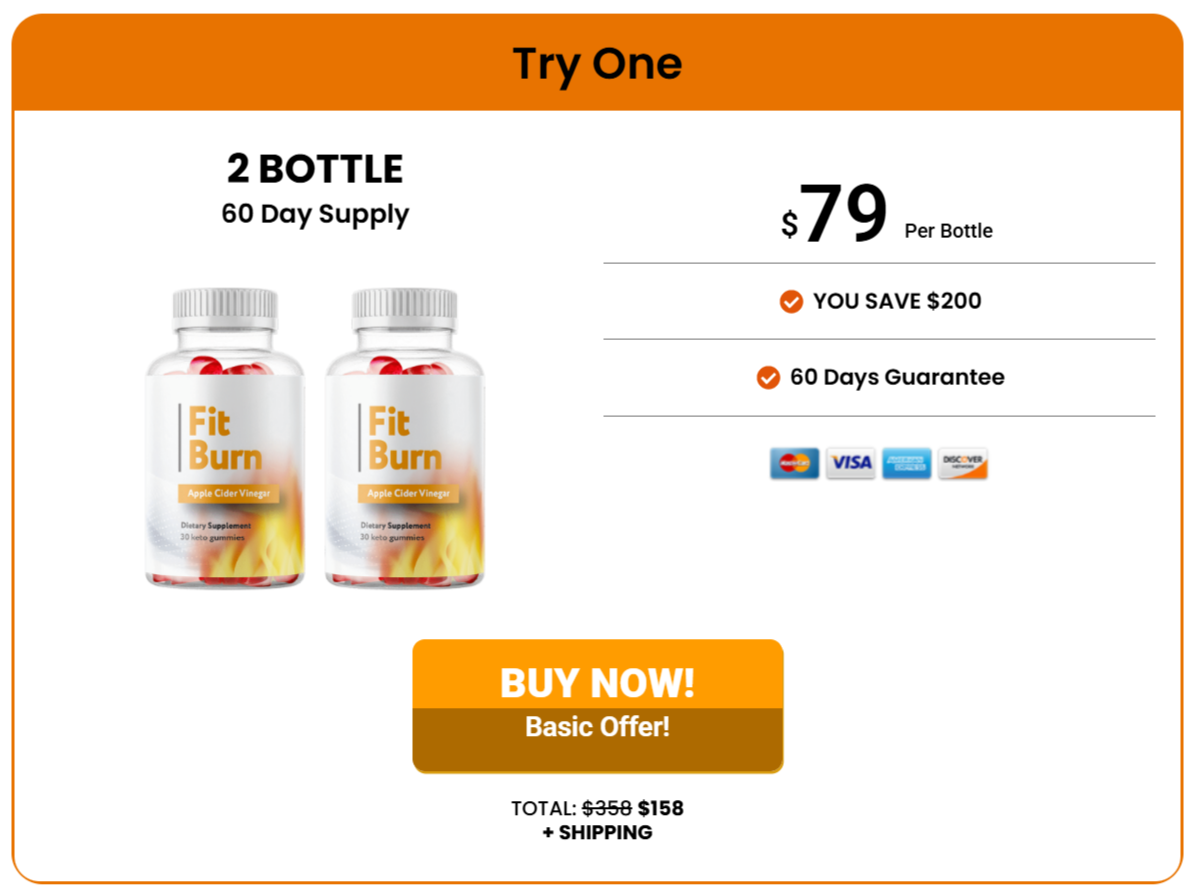The image size is (1189, 894).
Task: Click the American Express card icon
Action: pyautogui.click(x=906, y=463)
